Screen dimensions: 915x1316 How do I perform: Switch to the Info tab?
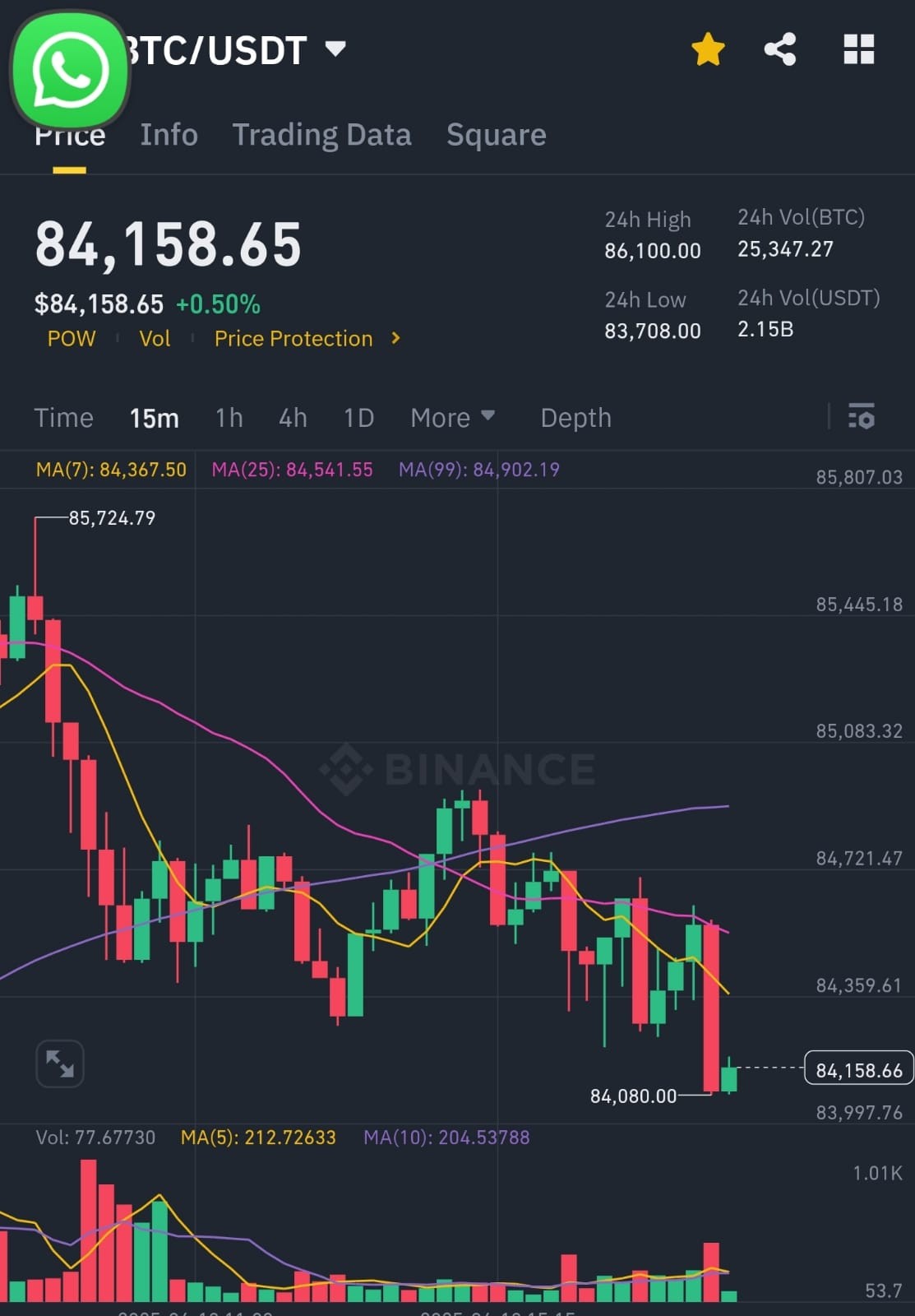(x=169, y=135)
